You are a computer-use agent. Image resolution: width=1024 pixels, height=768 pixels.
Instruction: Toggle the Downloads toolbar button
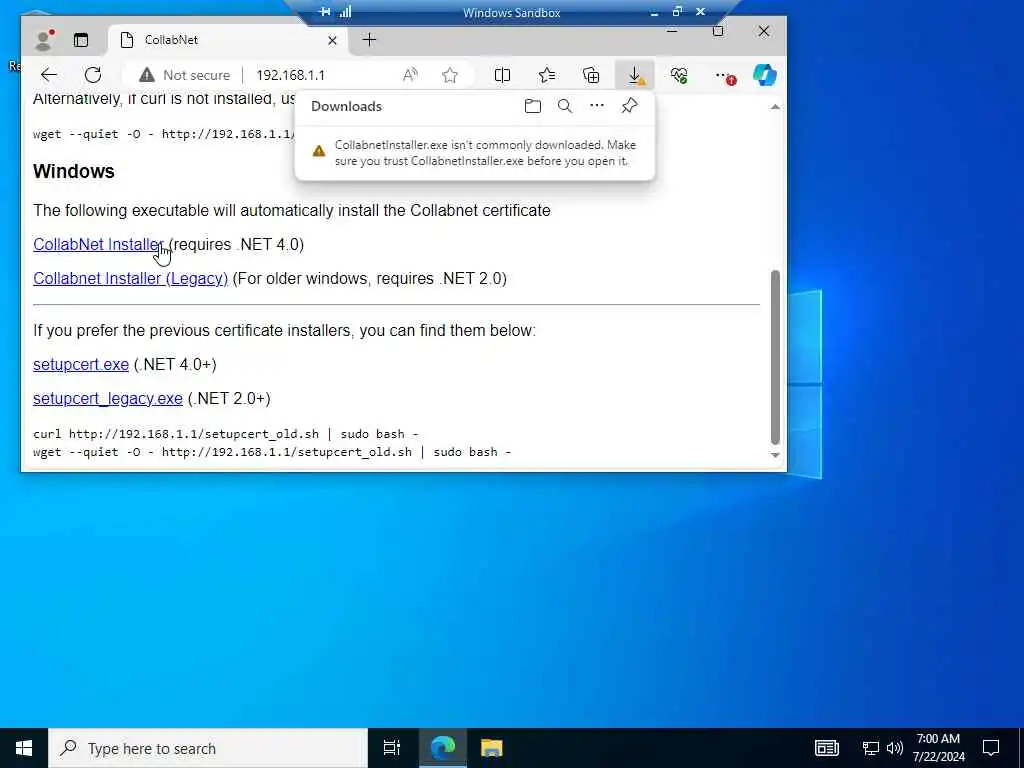coord(635,75)
